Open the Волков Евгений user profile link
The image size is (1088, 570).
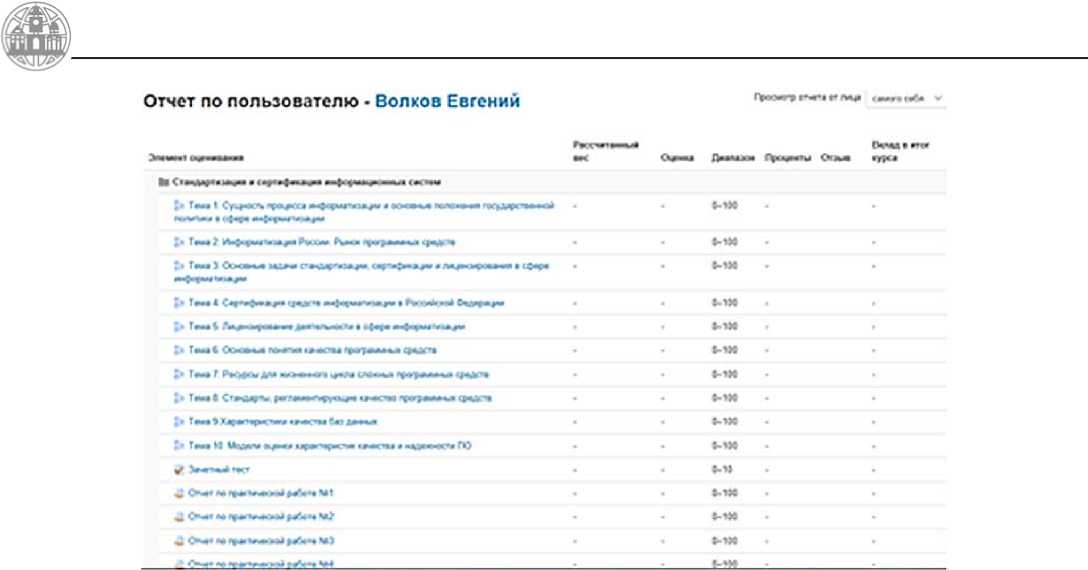click(447, 101)
